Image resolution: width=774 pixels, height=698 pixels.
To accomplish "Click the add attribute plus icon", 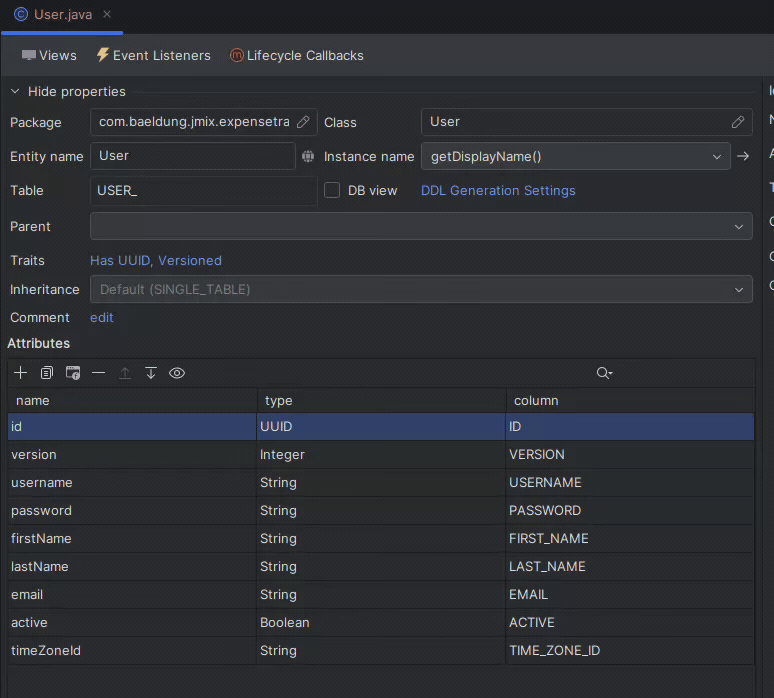I will (x=21, y=373).
